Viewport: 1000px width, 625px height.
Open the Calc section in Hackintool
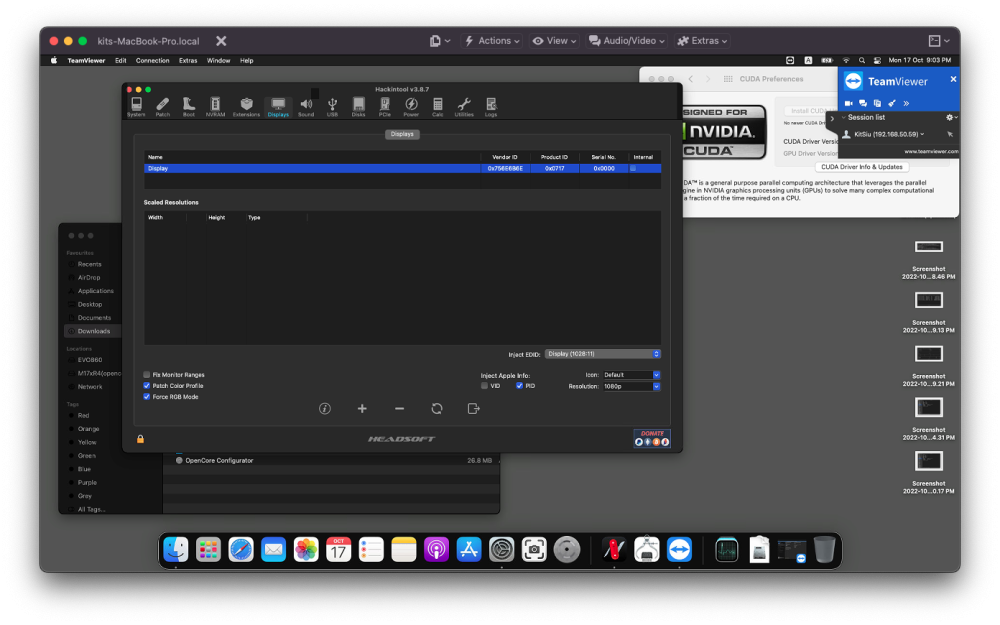tap(438, 107)
